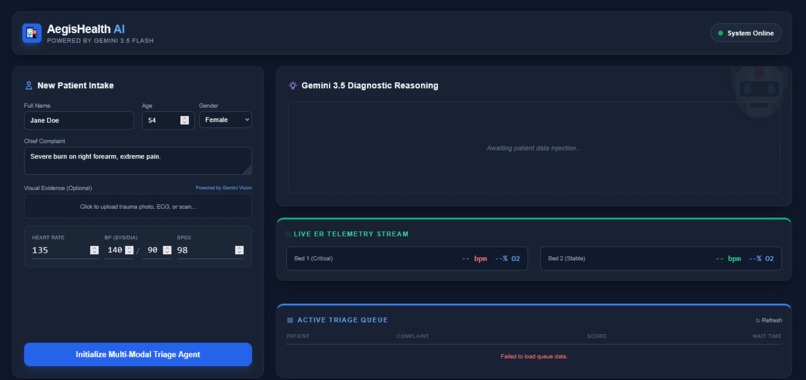
Task: Click the Chief Complaint text area
Action: coord(138,161)
